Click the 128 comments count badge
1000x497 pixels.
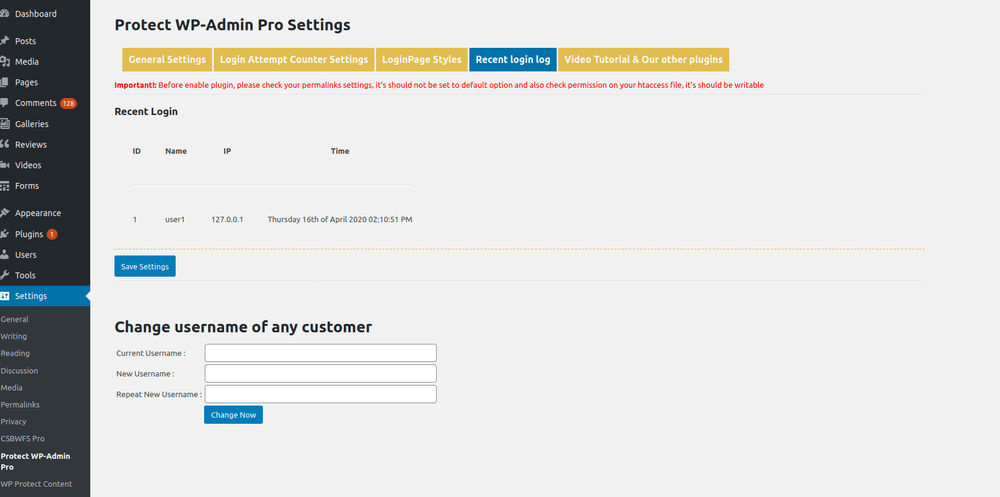pyautogui.click(x=68, y=103)
